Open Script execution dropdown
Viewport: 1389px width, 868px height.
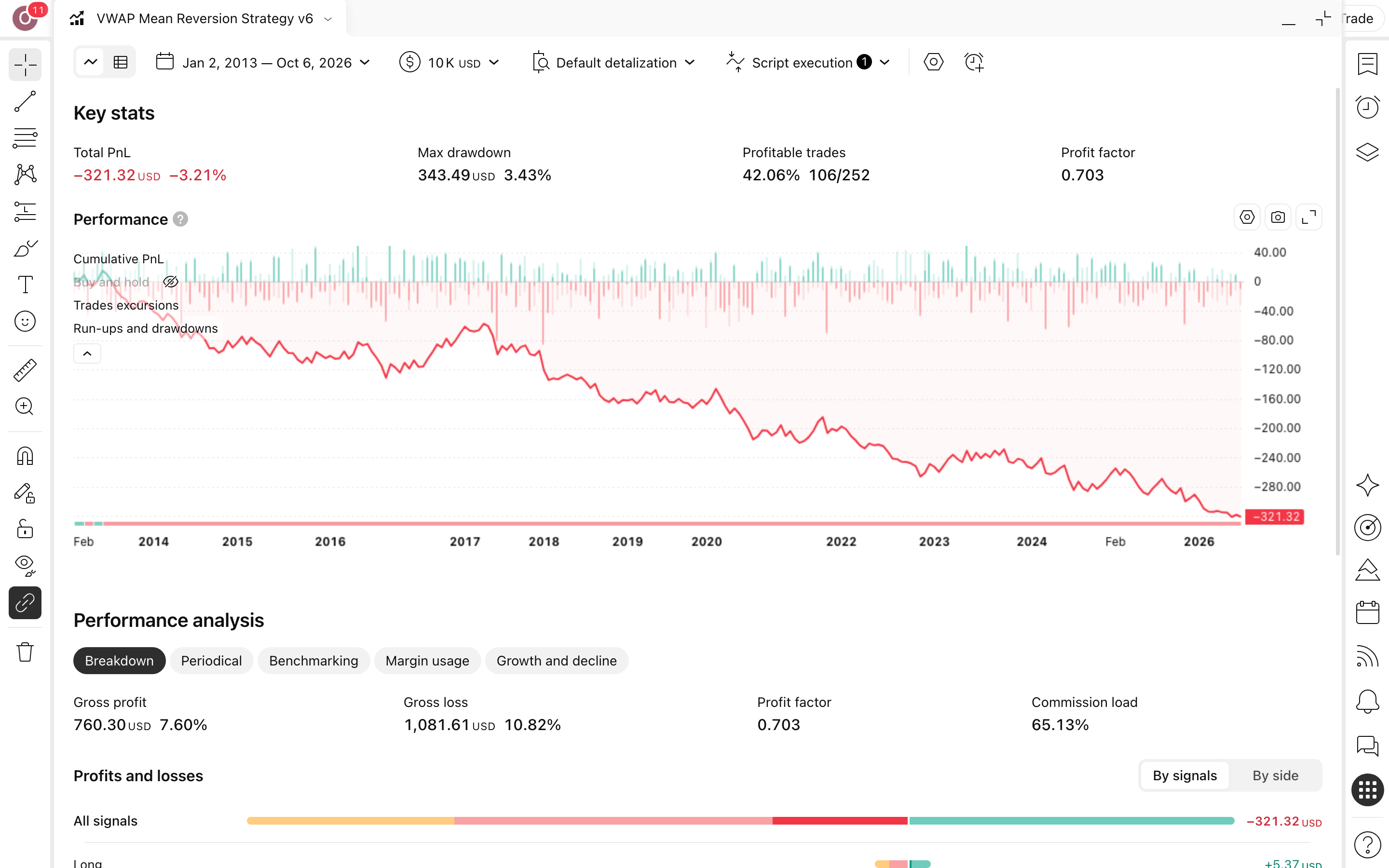(x=808, y=62)
